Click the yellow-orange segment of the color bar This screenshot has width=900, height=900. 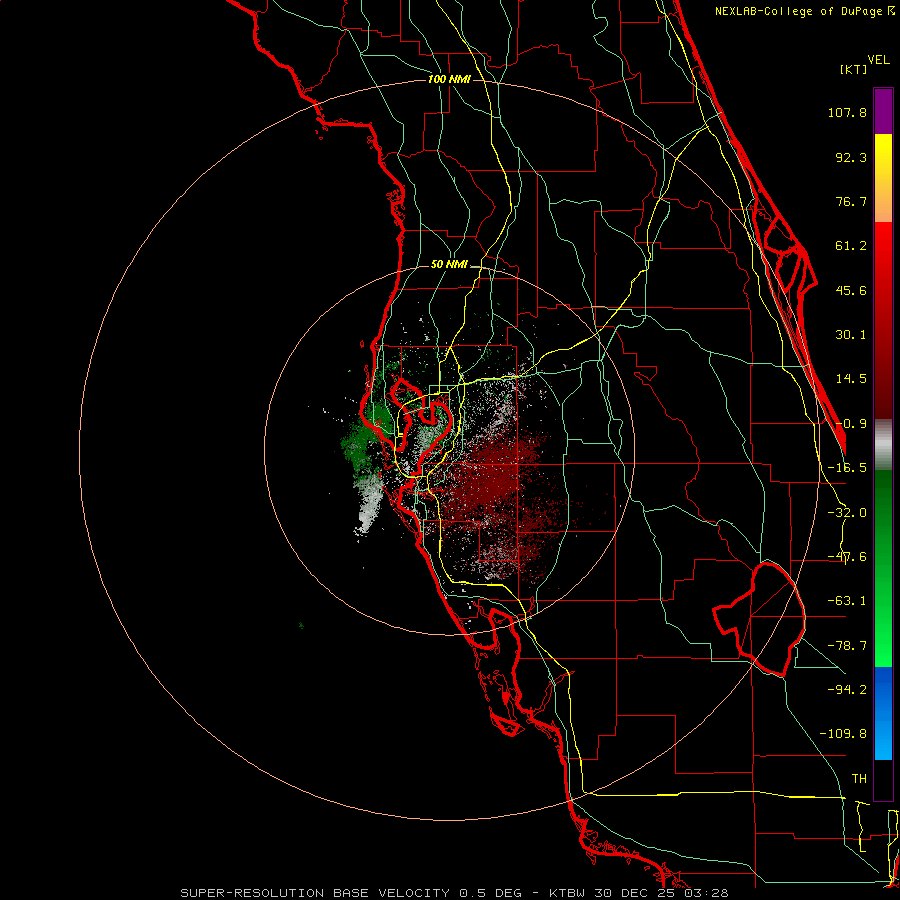pos(883,178)
